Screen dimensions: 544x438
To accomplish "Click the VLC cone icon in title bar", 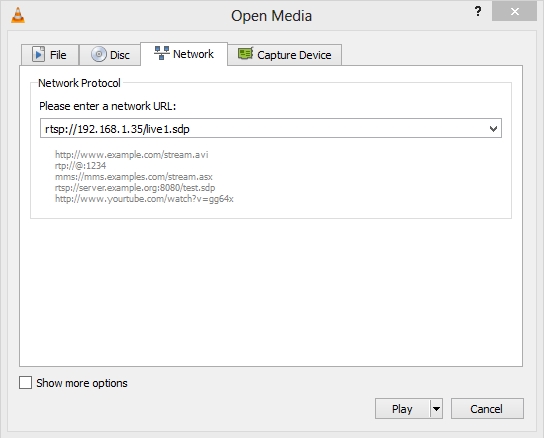I will click(x=18, y=16).
